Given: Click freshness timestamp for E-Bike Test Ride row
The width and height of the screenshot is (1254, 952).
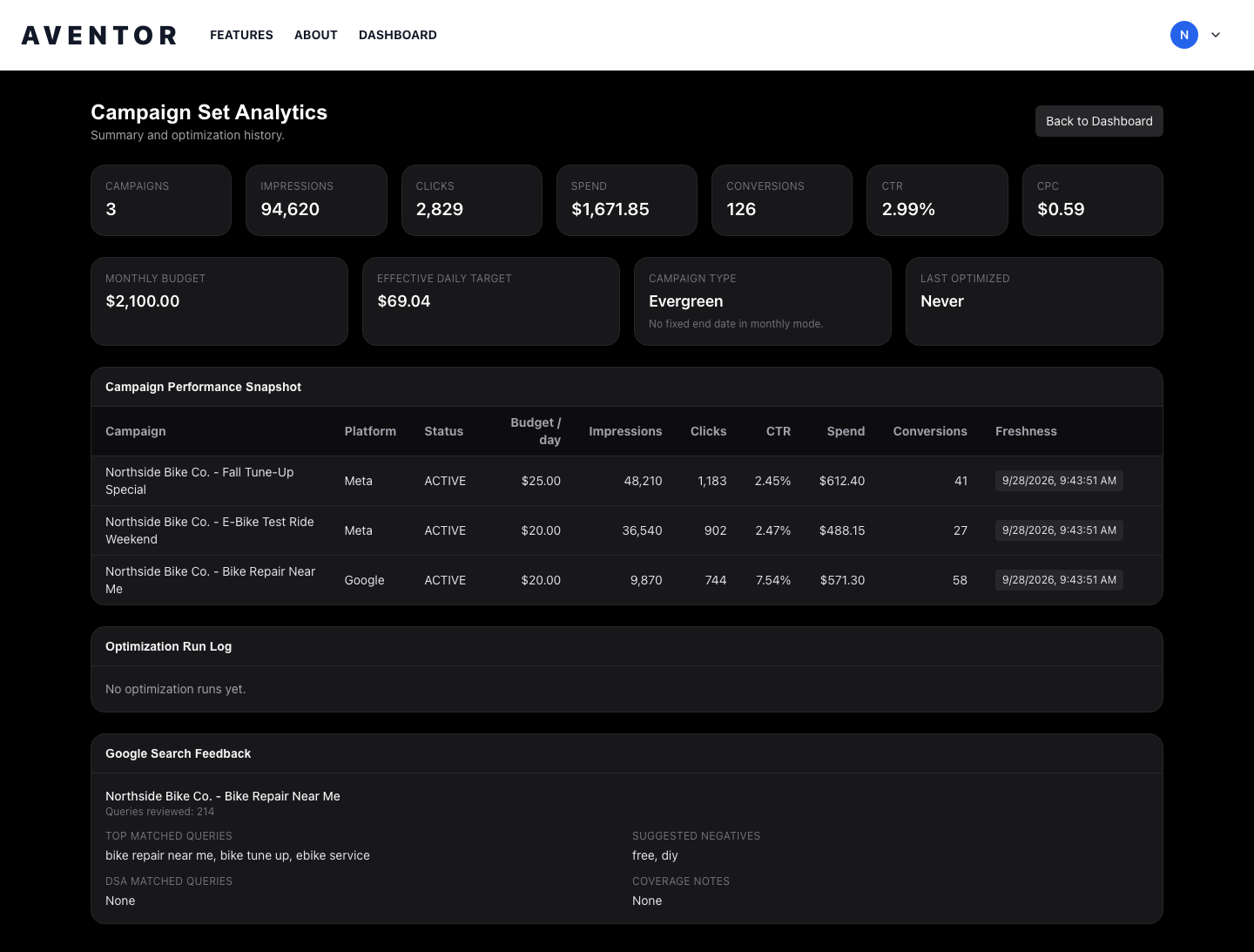Looking at the screenshot, I should [x=1059, y=530].
